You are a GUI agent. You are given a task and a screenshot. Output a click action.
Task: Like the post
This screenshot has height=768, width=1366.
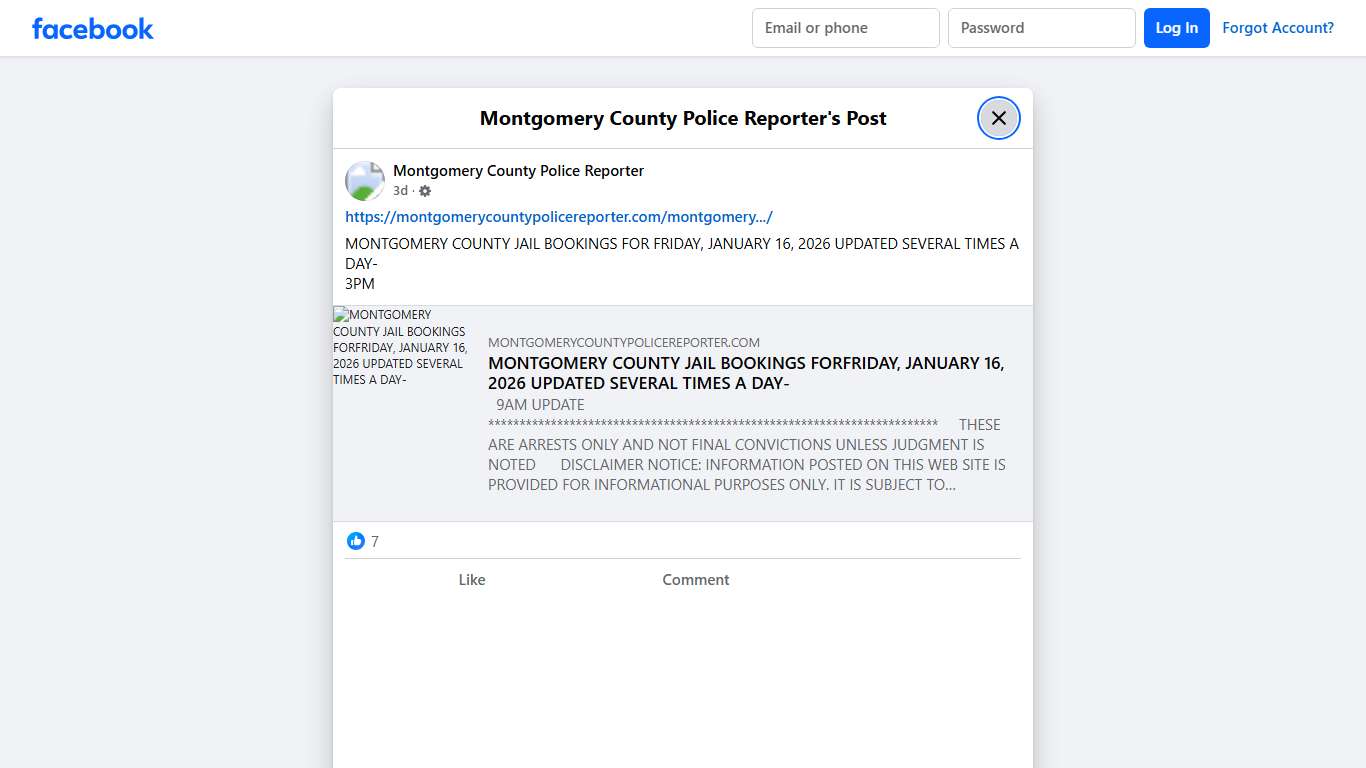tap(471, 579)
